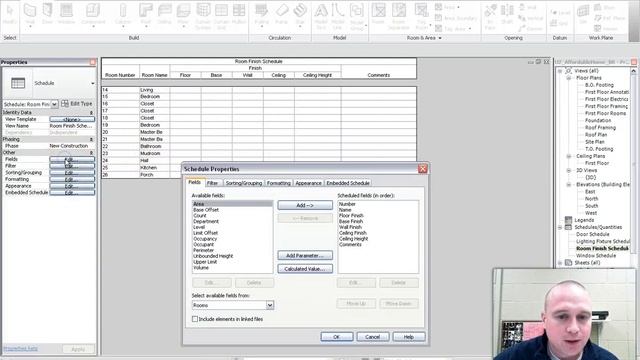Click Edit Type in Properties panel

(77, 104)
